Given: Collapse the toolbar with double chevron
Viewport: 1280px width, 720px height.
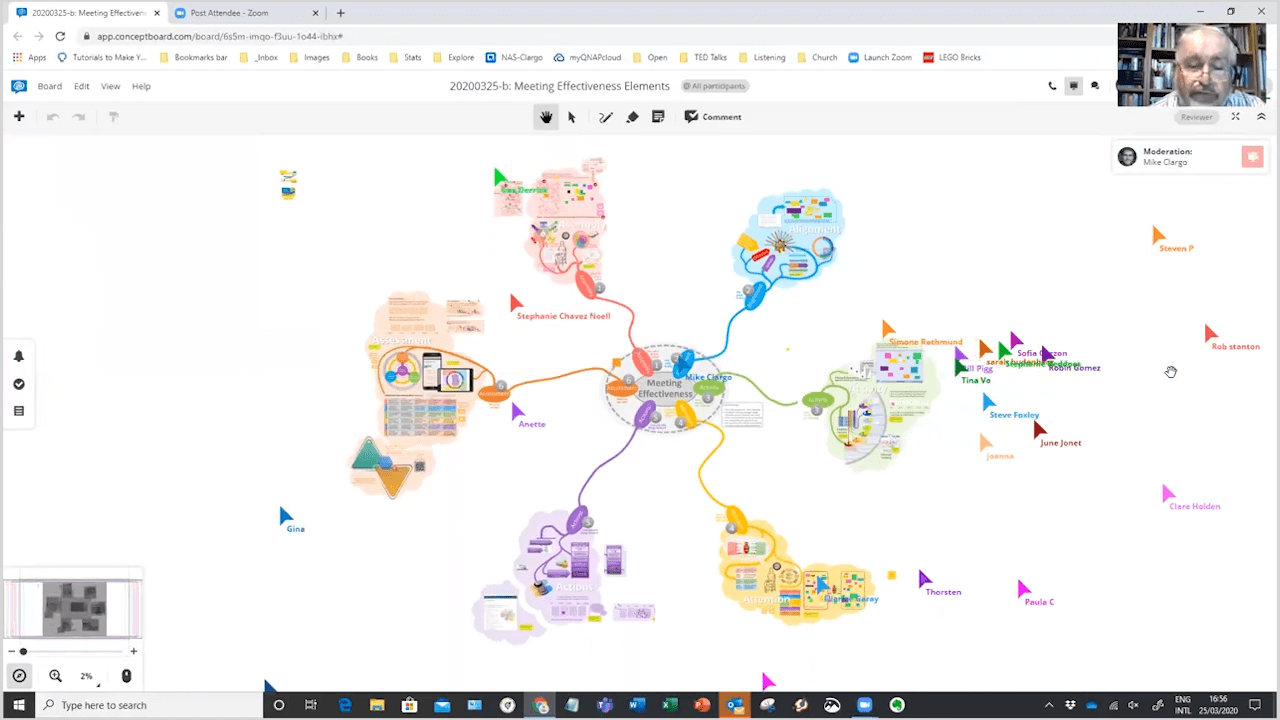Looking at the screenshot, I should pos(1261,117).
